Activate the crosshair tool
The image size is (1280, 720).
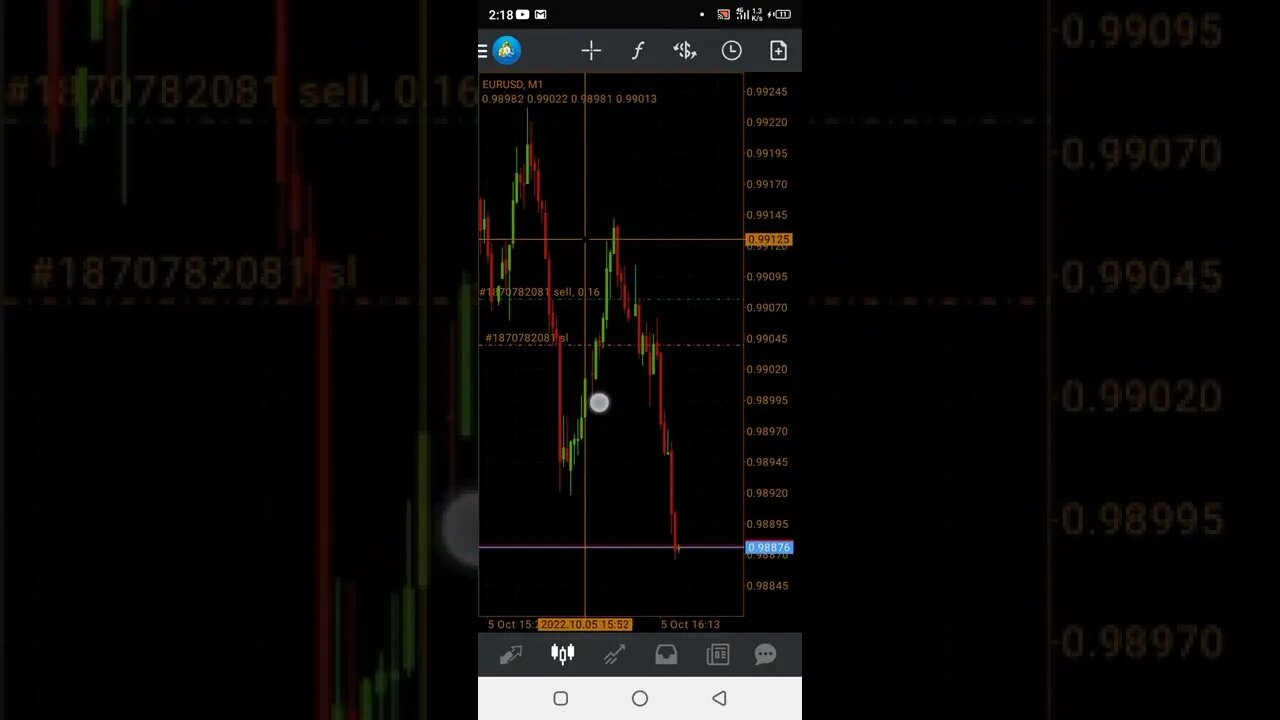(x=591, y=51)
